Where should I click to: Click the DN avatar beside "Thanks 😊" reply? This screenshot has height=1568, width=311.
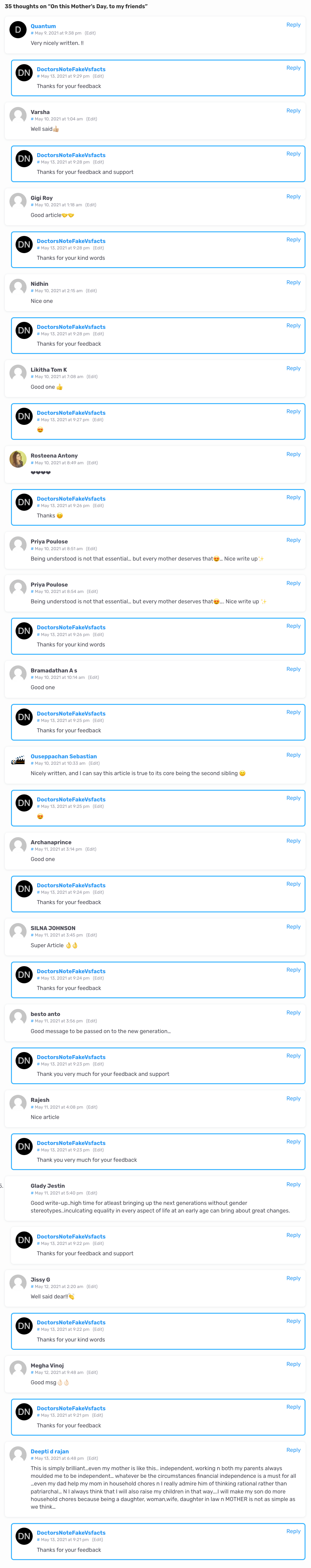point(24,502)
